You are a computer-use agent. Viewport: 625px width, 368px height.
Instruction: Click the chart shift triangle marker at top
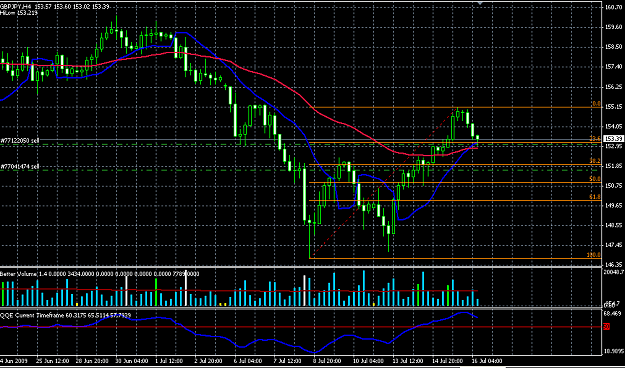coord(480,3)
